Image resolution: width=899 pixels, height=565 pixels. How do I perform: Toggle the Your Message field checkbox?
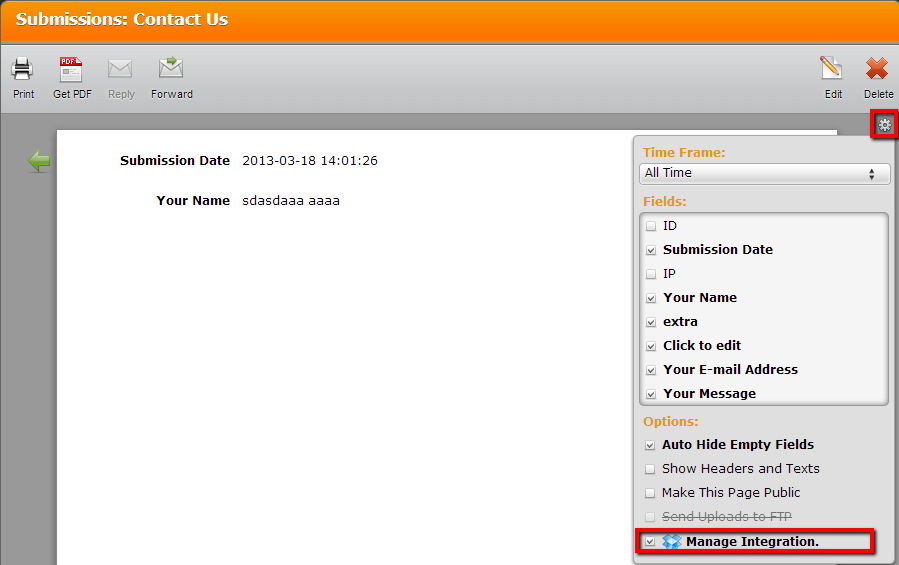coord(651,394)
